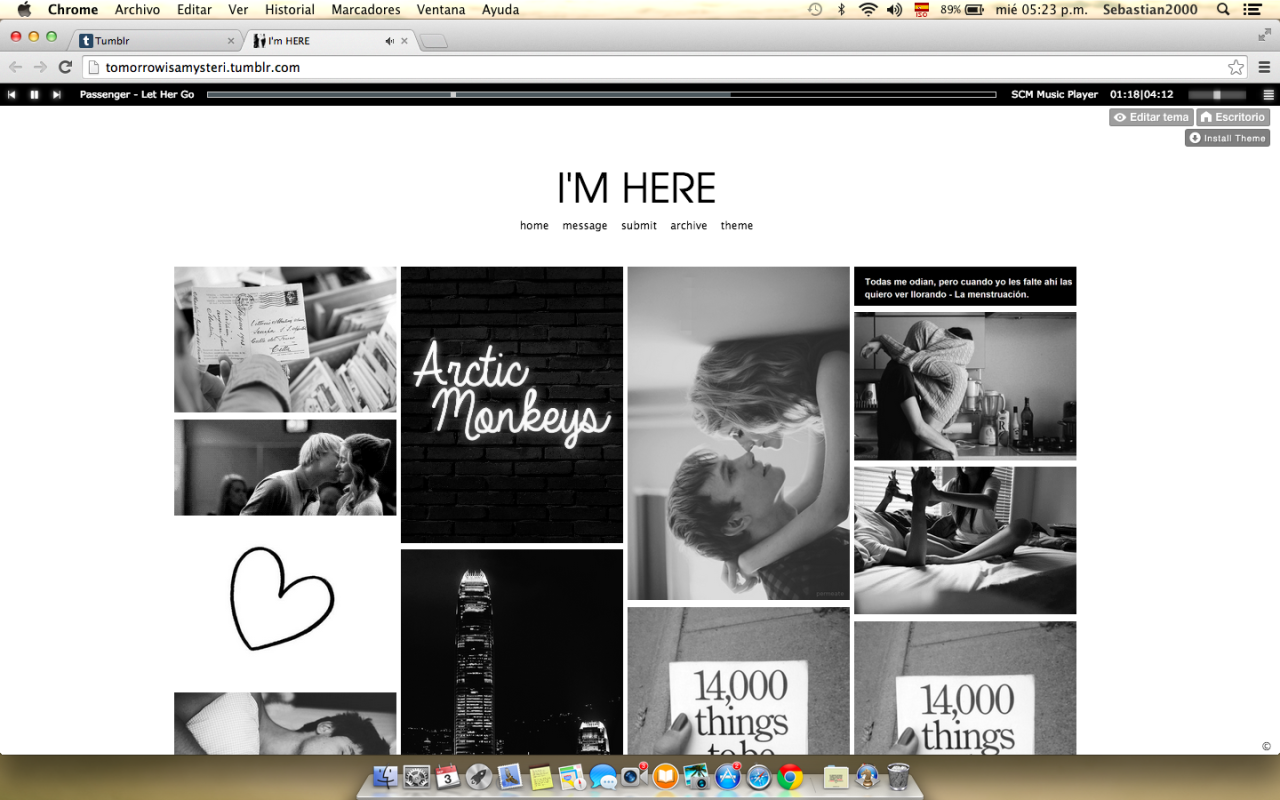The width and height of the screenshot is (1280, 800).
Task: Open iBooks from the dock
Action: pos(665,776)
